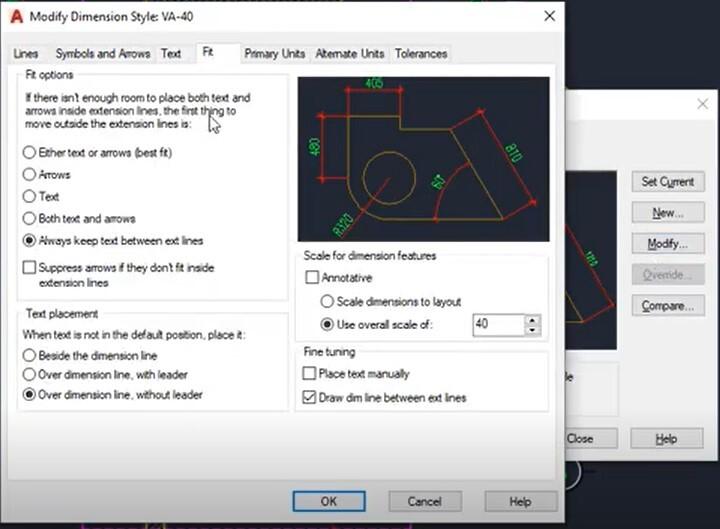This screenshot has width=720, height=529.
Task: Switch to the Lines tab
Action: 26,54
